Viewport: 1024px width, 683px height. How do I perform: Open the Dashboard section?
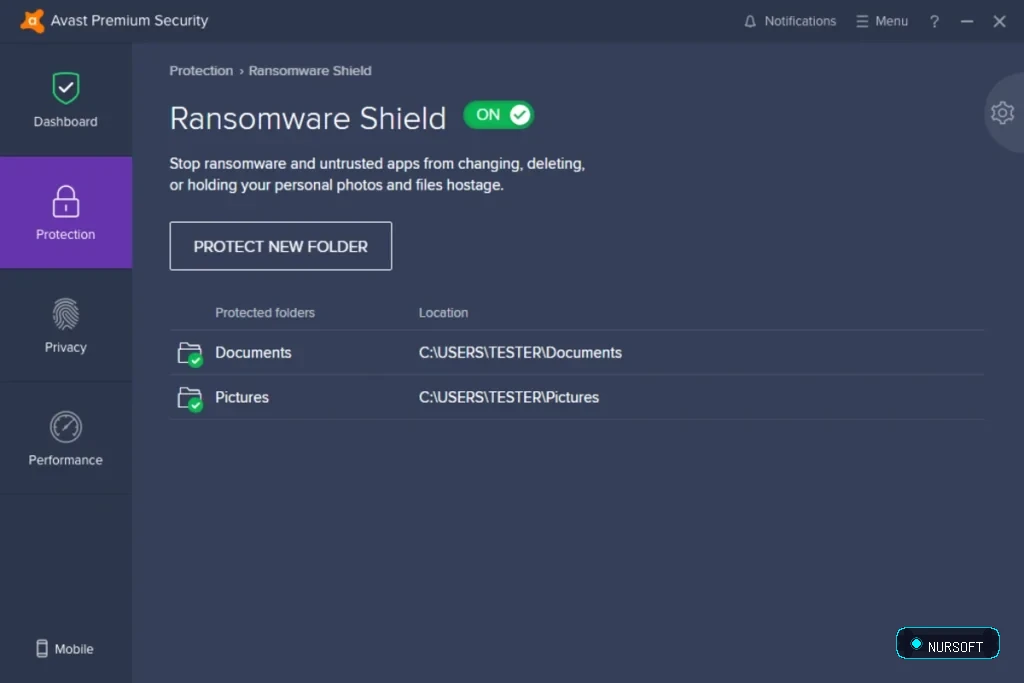[65, 100]
